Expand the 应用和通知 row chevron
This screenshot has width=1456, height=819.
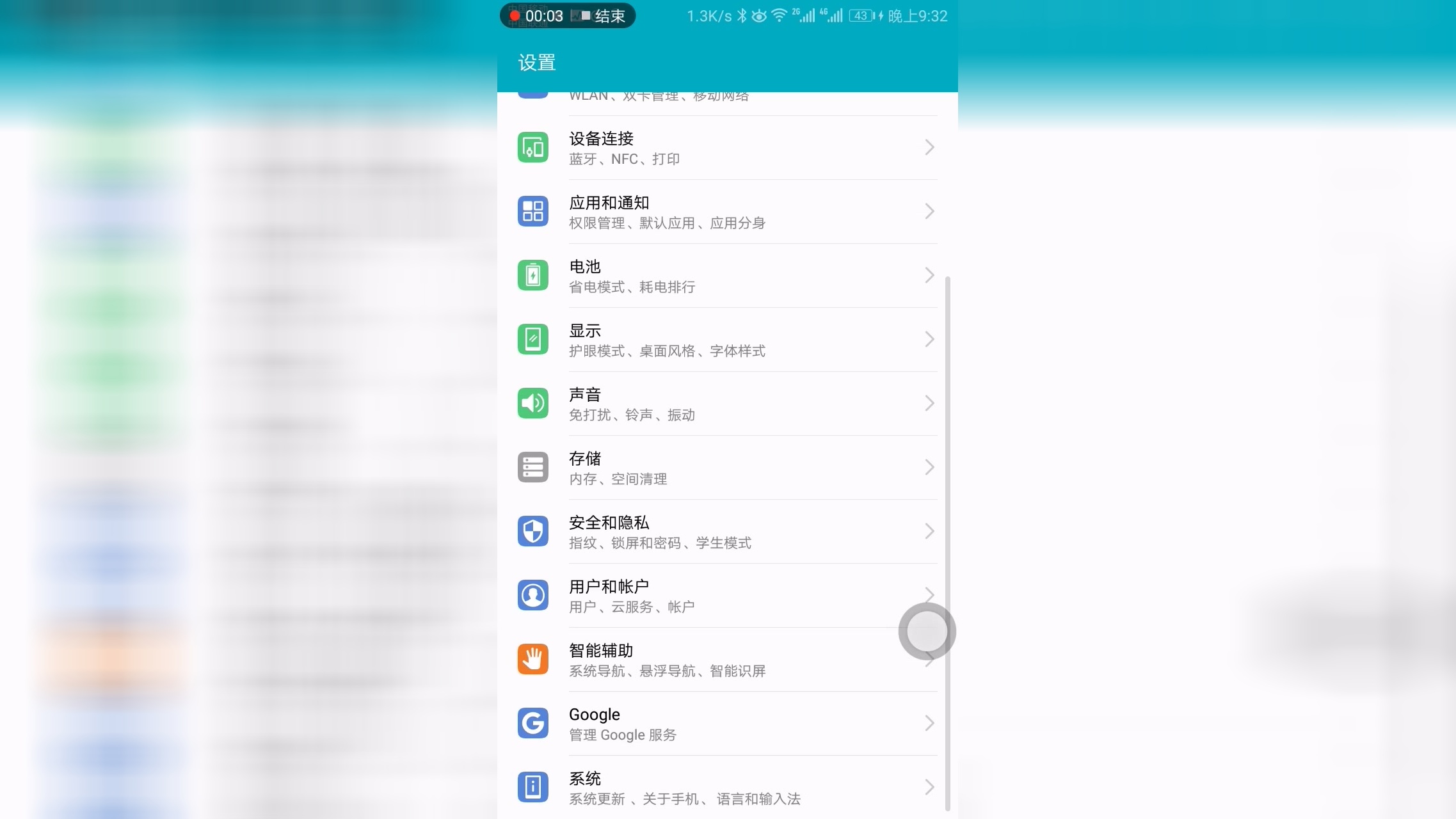(929, 211)
